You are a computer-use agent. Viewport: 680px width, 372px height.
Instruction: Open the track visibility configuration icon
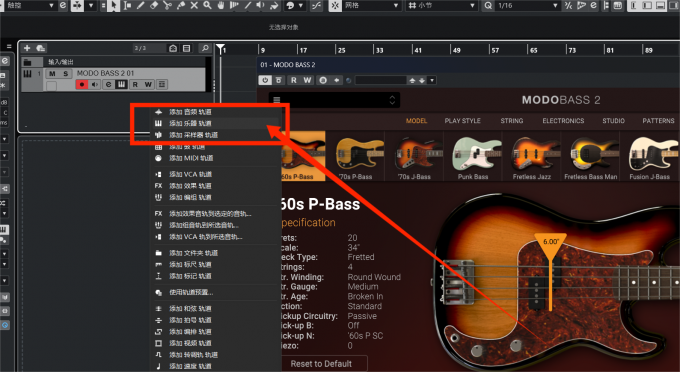pyautogui.click(x=173, y=48)
